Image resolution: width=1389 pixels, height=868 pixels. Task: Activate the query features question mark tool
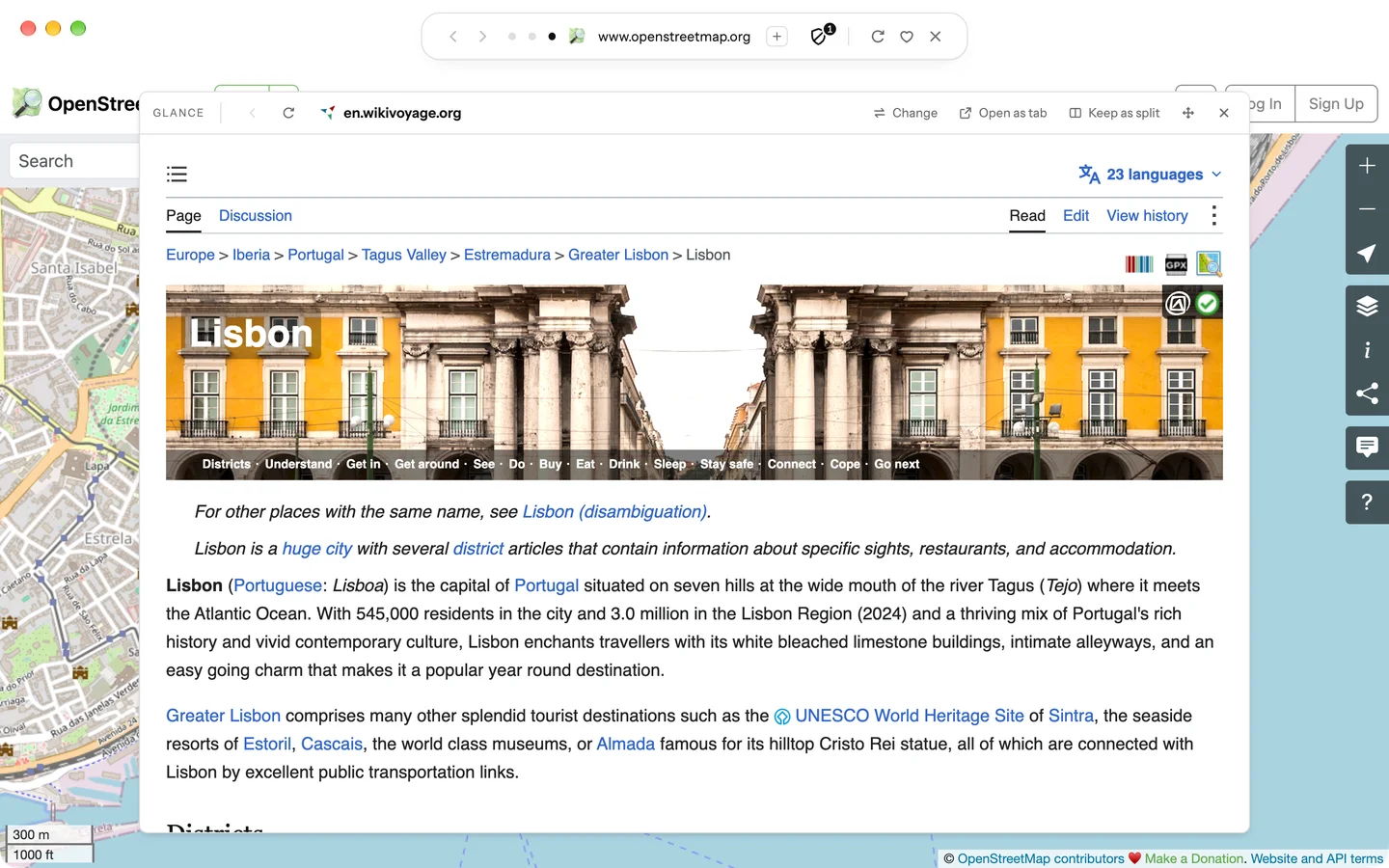coord(1367,502)
